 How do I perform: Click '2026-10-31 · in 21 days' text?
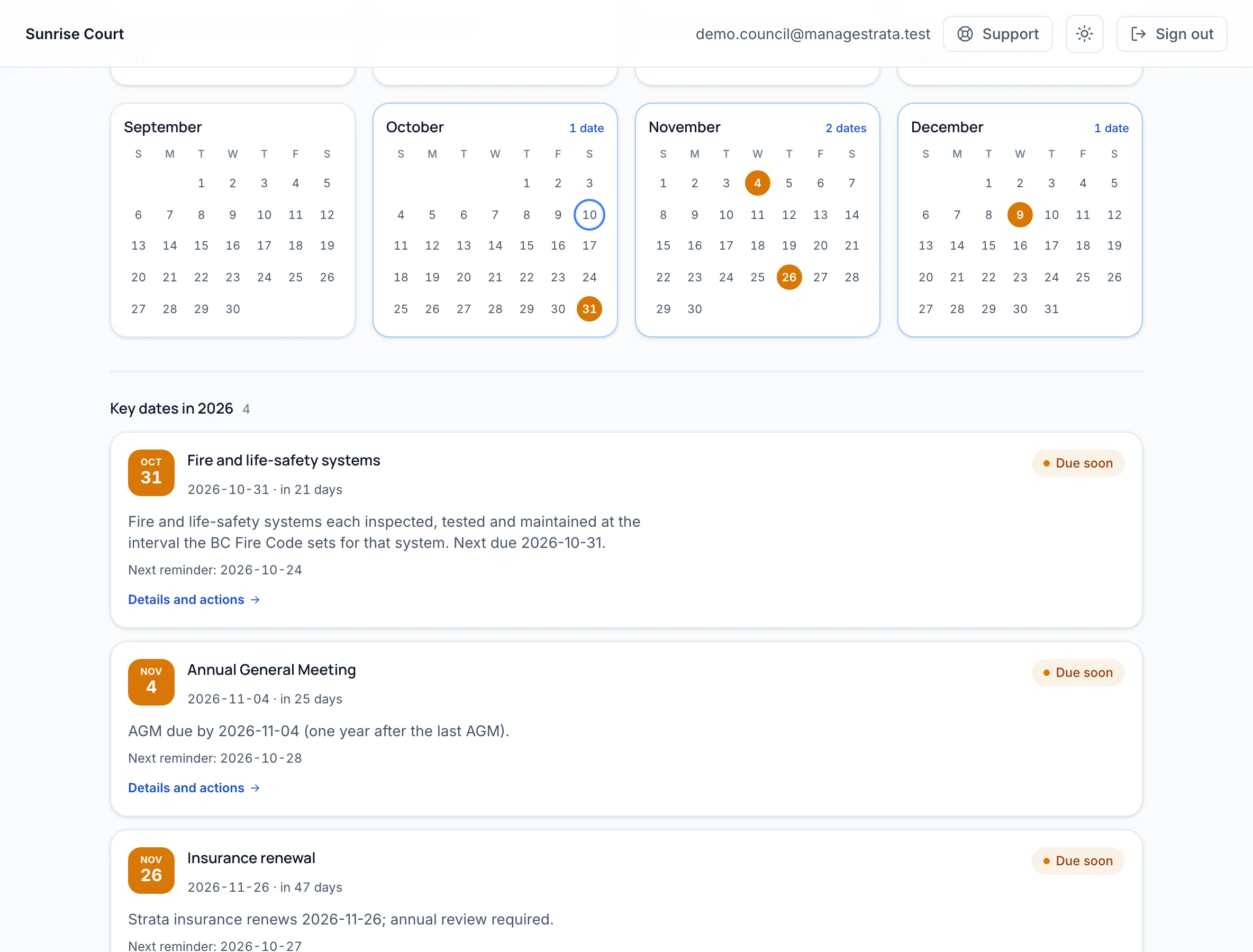pyautogui.click(x=265, y=490)
